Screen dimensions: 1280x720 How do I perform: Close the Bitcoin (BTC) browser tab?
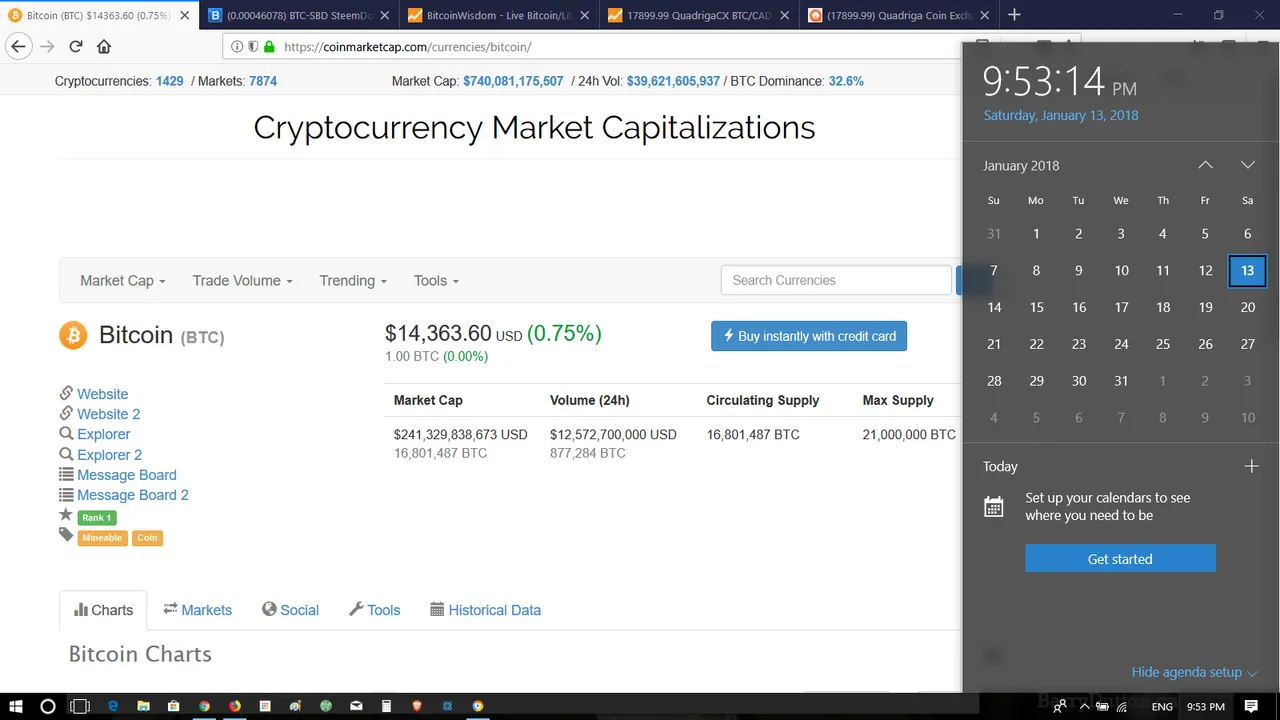click(184, 15)
